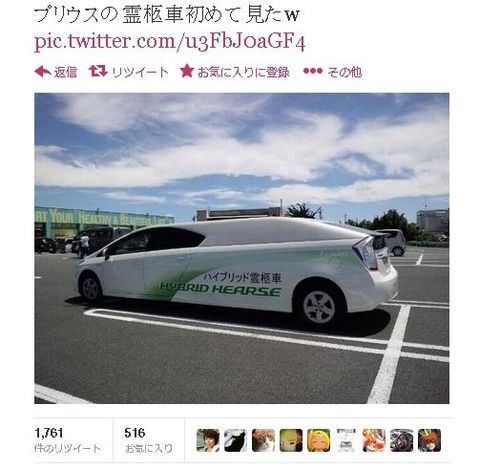Click the 返信 reply label
480x469 pixels.
pyautogui.click(x=66, y=72)
